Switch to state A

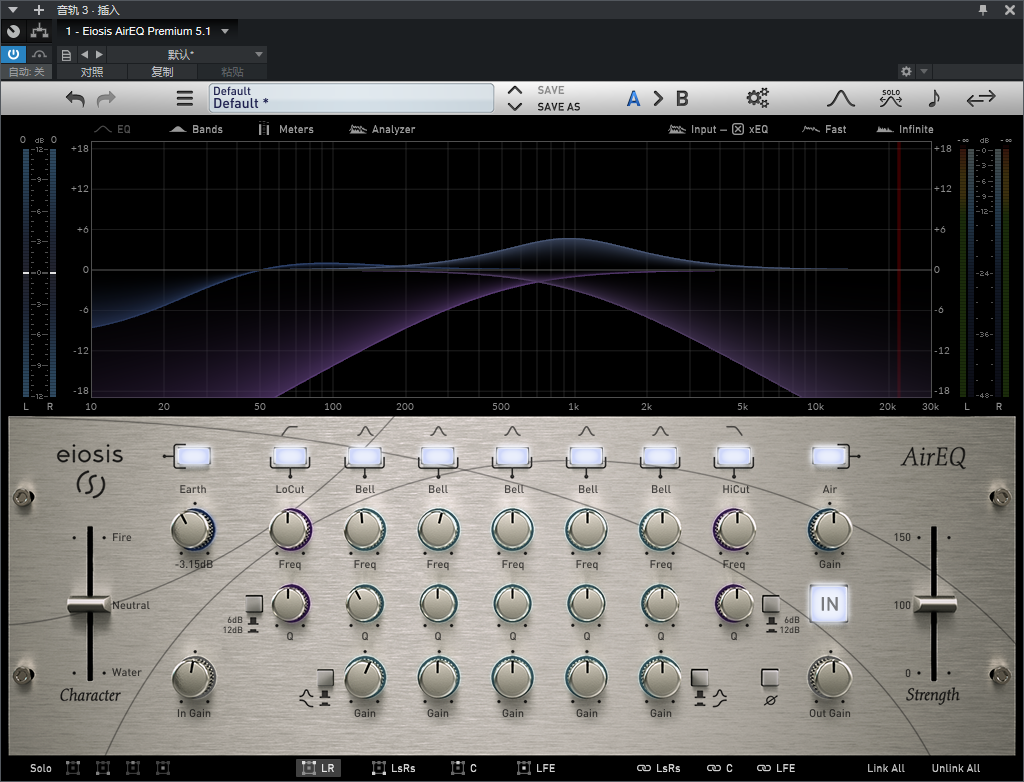[x=633, y=99]
